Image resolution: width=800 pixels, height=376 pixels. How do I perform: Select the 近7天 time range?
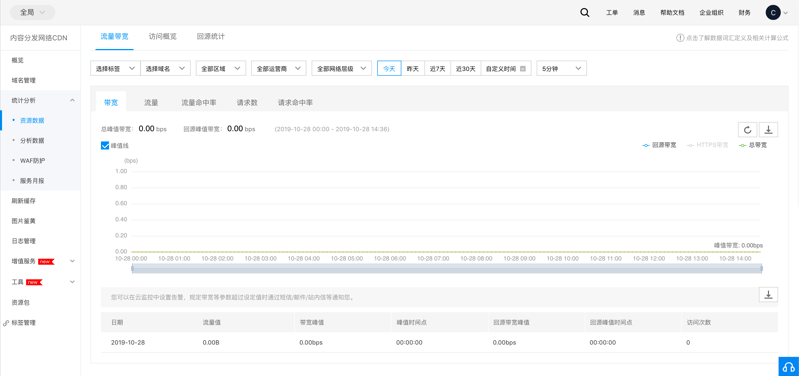point(437,68)
